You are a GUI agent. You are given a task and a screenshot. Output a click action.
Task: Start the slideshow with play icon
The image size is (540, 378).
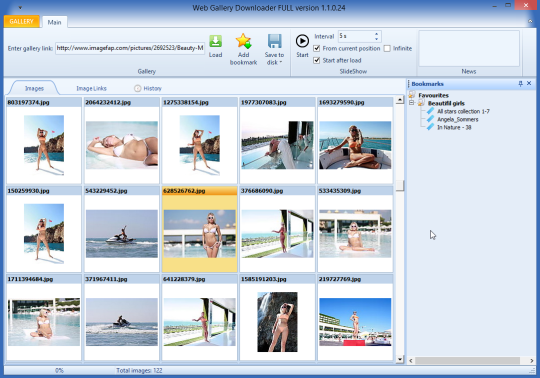coord(302,42)
